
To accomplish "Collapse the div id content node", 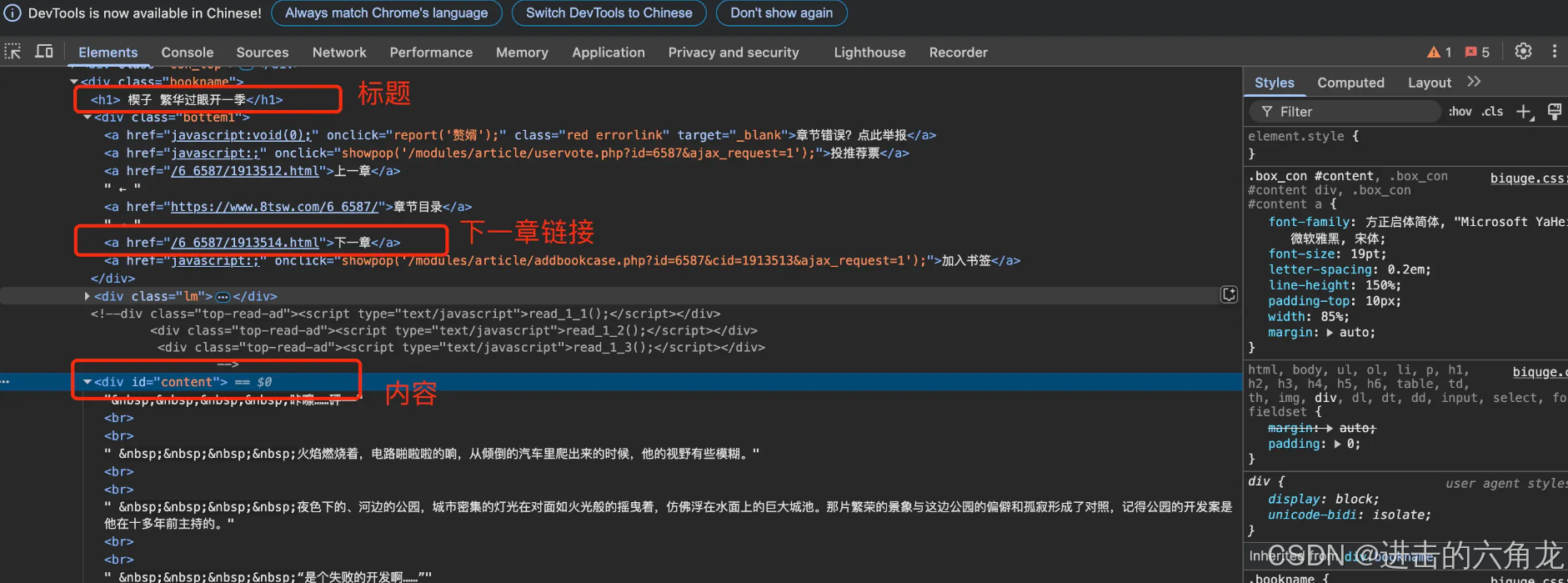I will coord(88,382).
